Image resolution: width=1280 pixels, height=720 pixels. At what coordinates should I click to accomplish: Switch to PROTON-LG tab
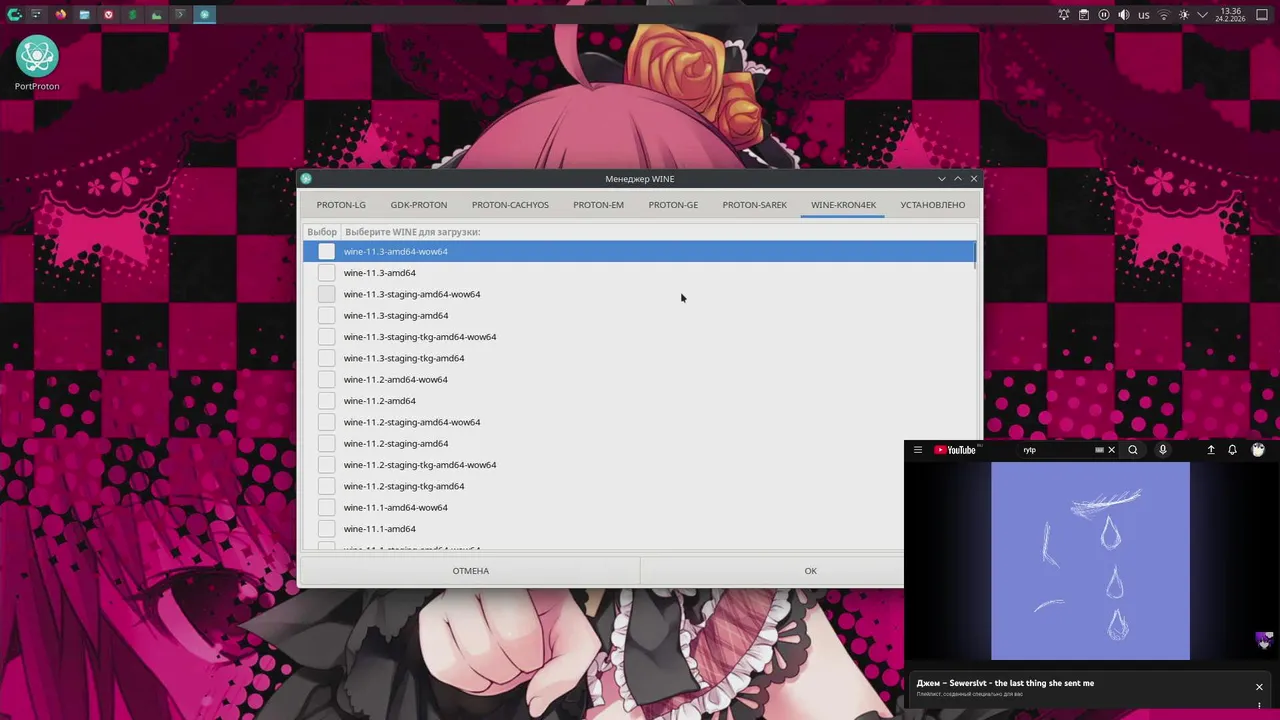point(341,205)
